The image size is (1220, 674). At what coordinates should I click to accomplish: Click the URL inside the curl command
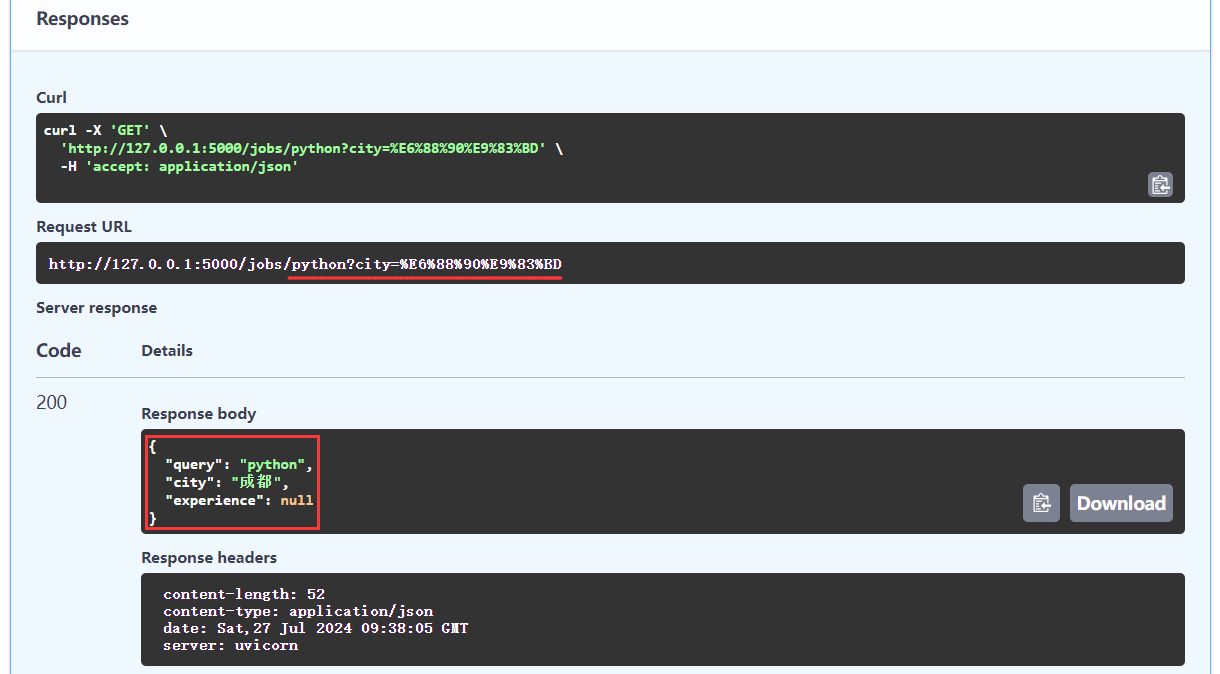pos(303,148)
